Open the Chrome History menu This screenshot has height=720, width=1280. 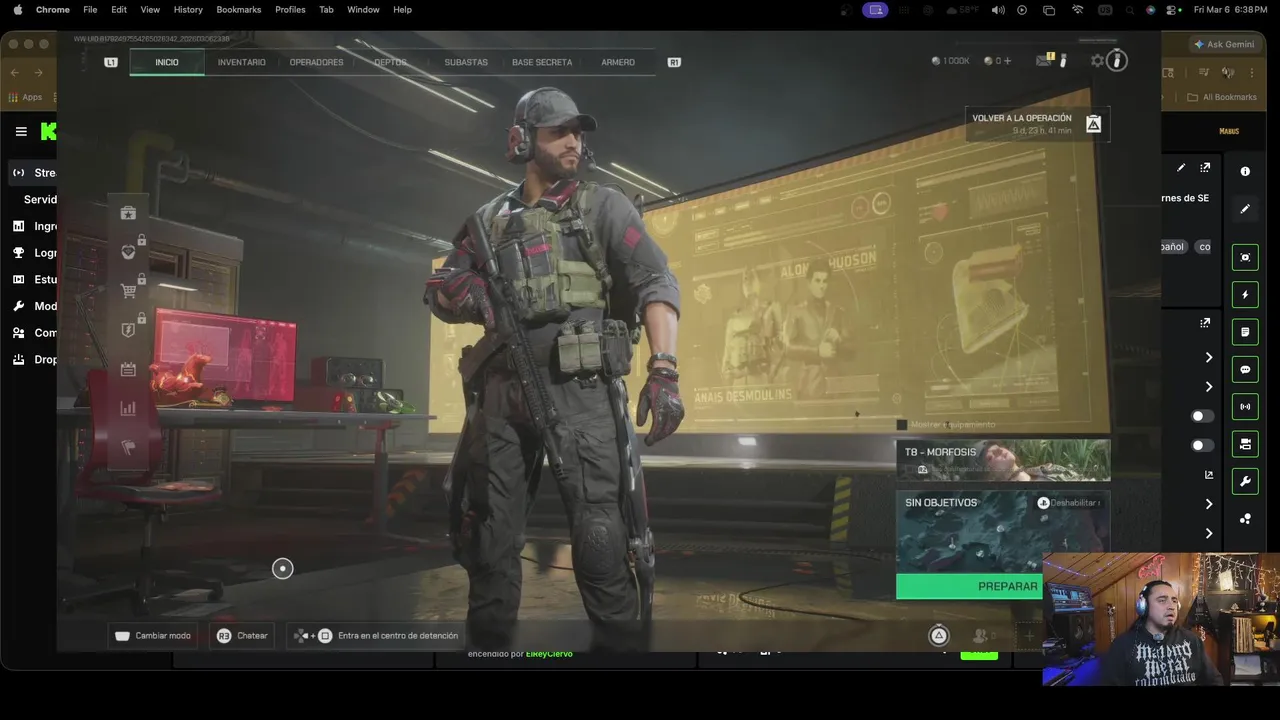coord(188,9)
